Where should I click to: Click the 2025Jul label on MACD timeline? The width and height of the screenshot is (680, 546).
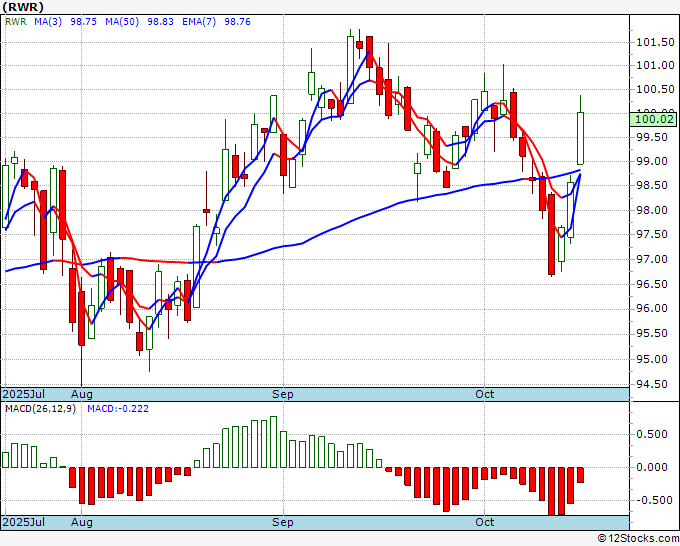(x=24, y=522)
